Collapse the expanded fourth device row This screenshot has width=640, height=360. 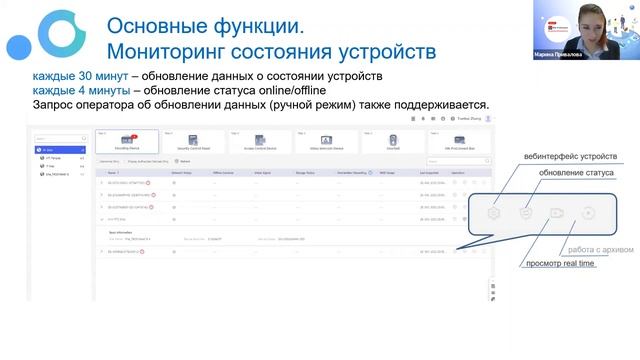[102, 219]
